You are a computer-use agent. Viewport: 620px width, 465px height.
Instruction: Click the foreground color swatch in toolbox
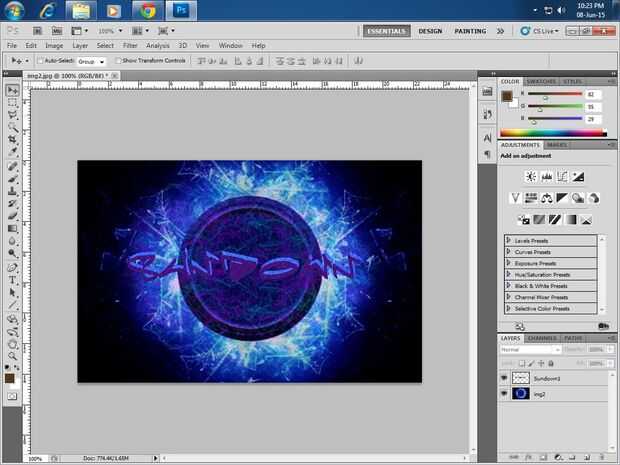coord(9,378)
